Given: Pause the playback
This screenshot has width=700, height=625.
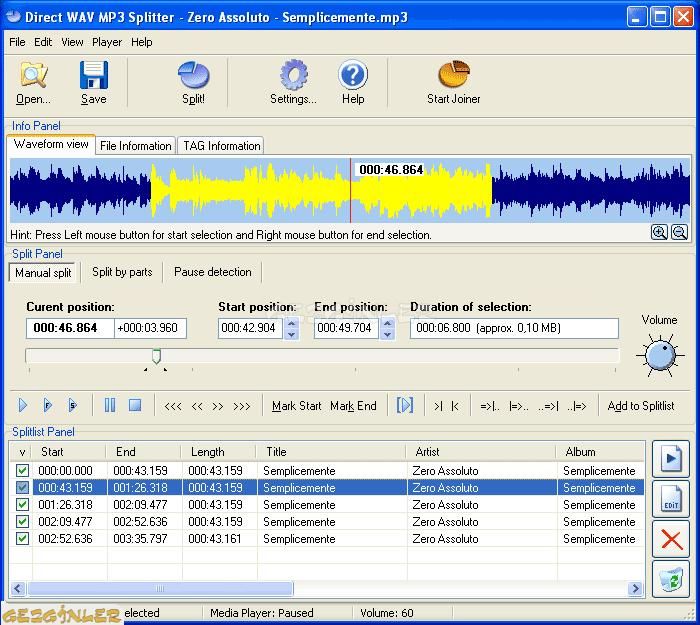Looking at the screenshot, I should tap(110, 405).
